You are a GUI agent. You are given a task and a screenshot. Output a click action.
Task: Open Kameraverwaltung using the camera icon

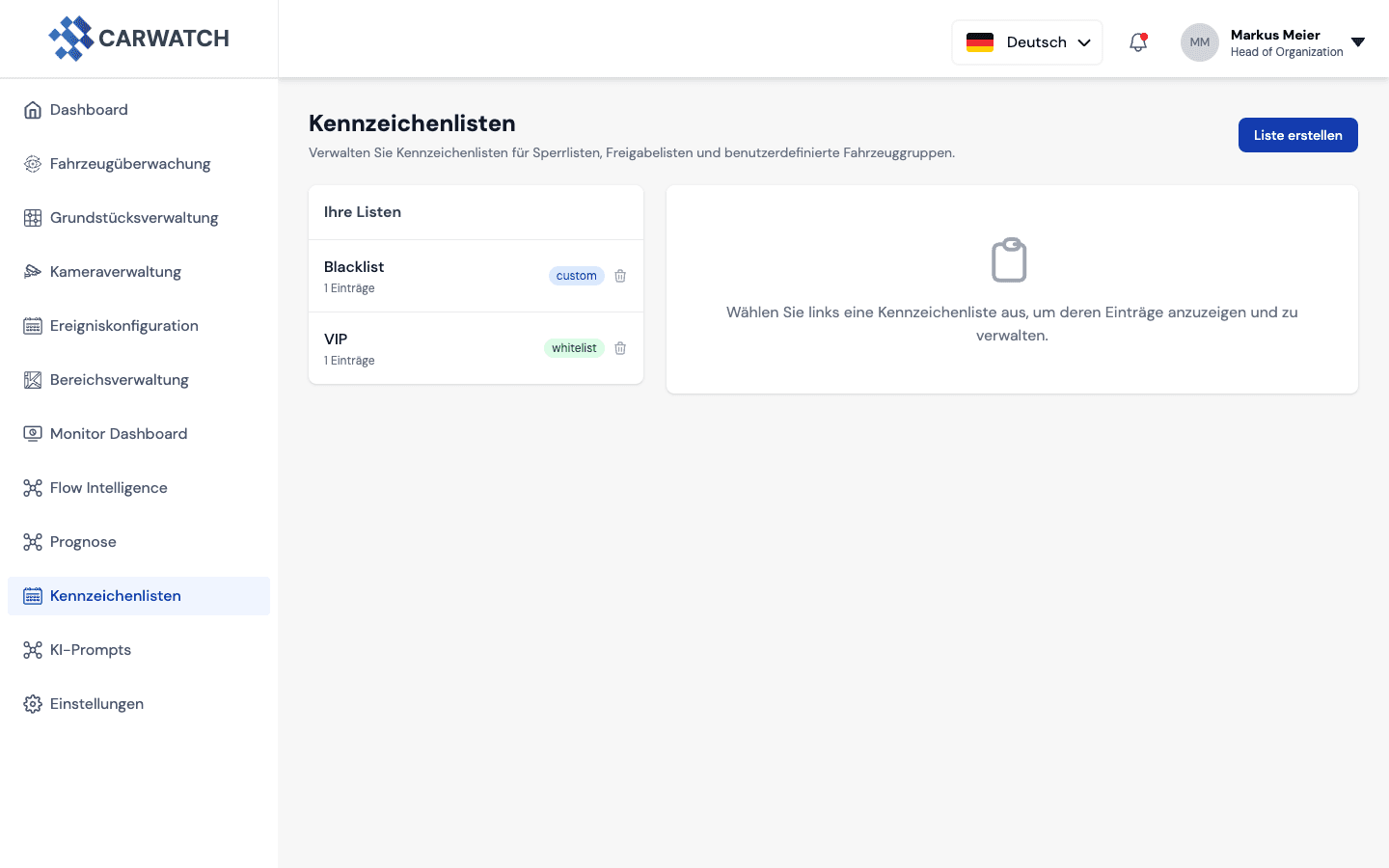click(33, 271)
